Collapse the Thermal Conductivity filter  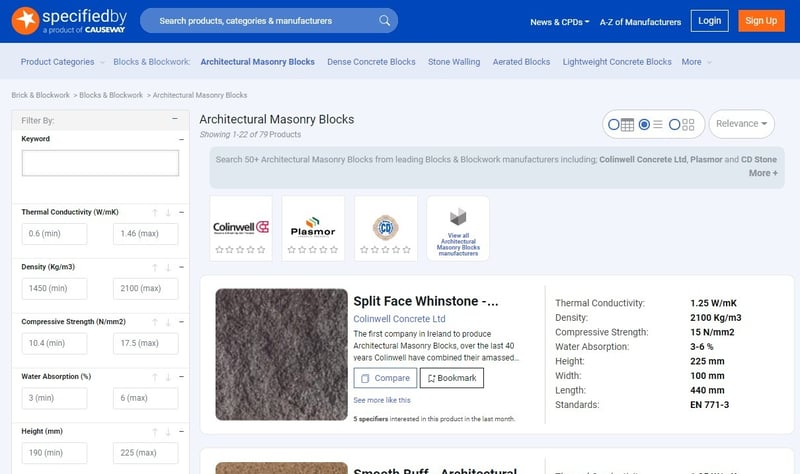tap(181, 212)
